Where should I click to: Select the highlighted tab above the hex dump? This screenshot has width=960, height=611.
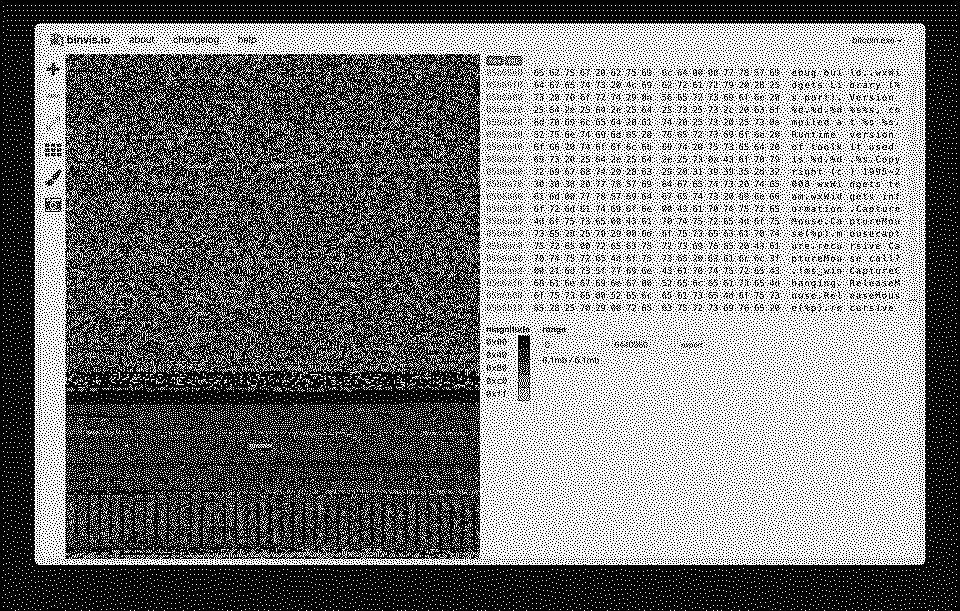(504, 61)
